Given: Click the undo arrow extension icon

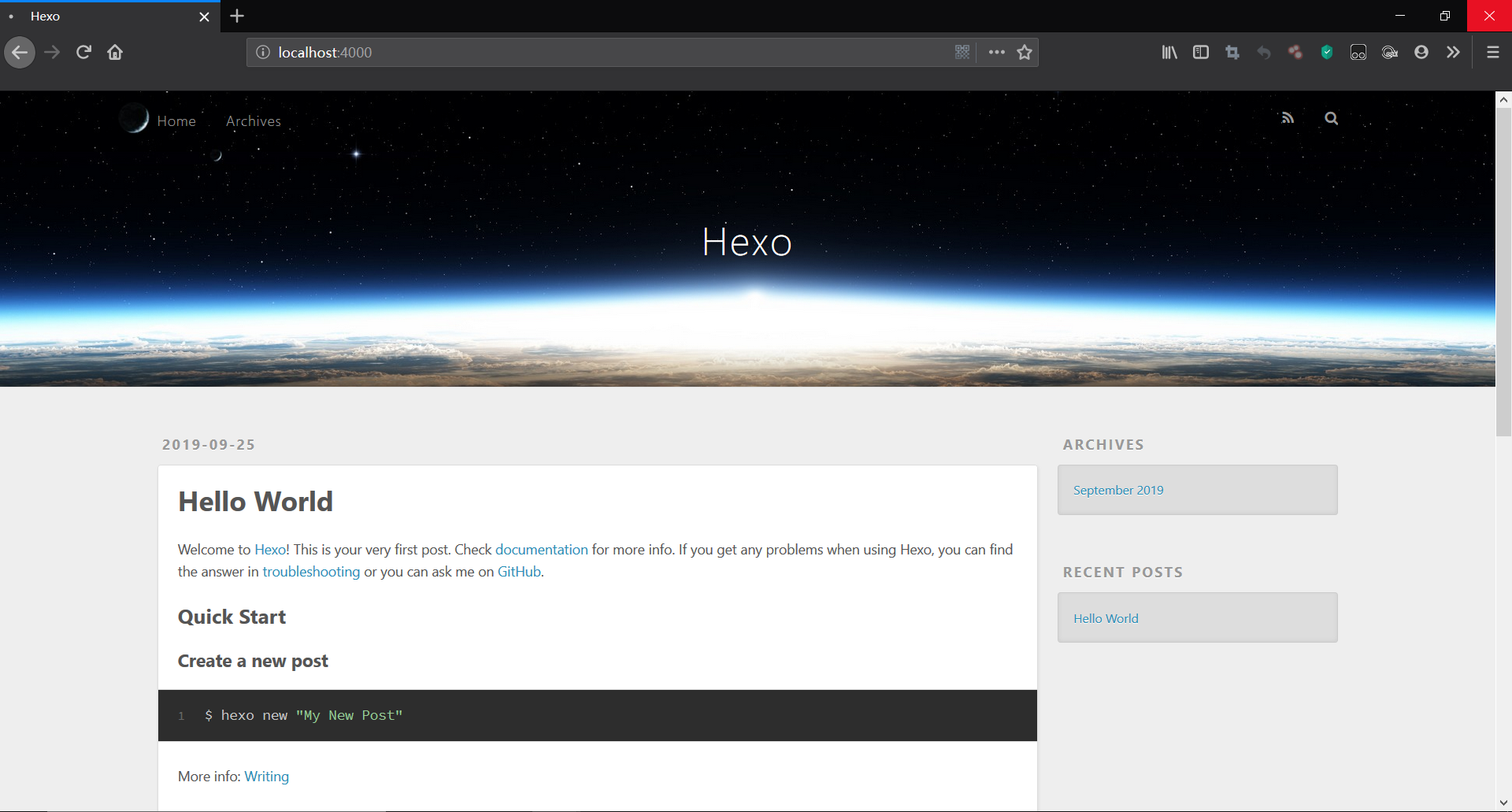Looking at the screenshot, I should (x=1264, y=53).
